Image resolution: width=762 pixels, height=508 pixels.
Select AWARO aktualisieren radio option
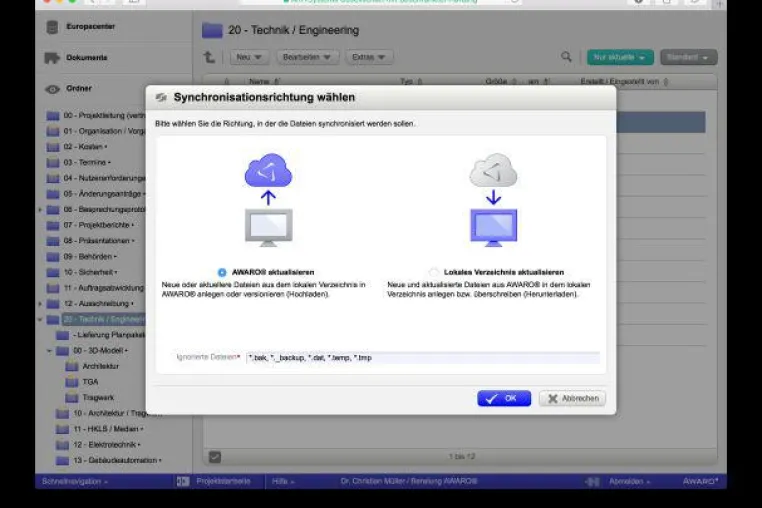point(222,272)
